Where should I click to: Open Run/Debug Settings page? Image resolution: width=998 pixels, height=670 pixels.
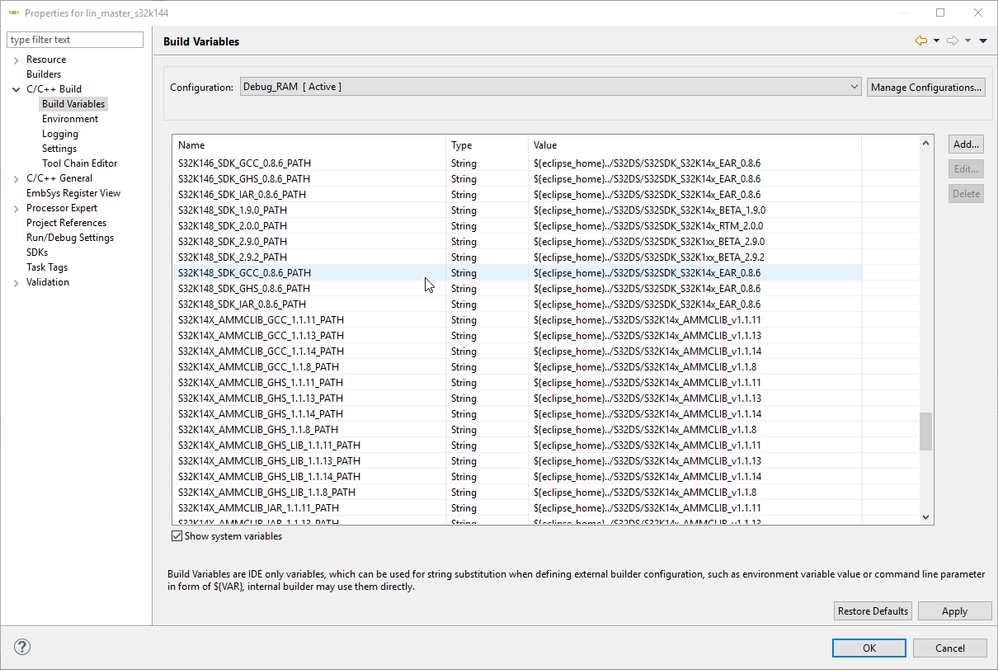click(70, 237)
